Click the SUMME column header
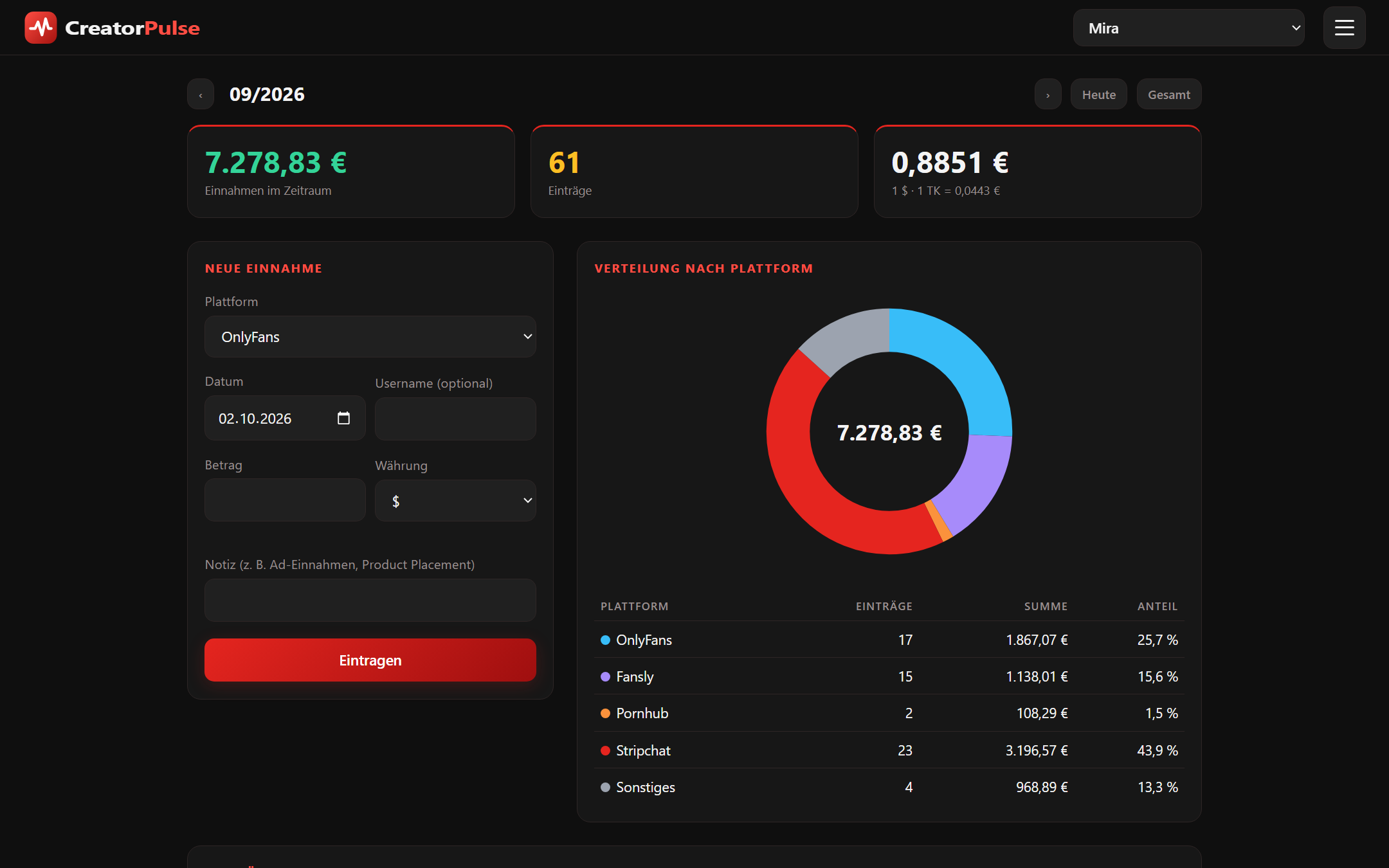Viewport: 1389px width, 868px height. (x=1046, y=606)
